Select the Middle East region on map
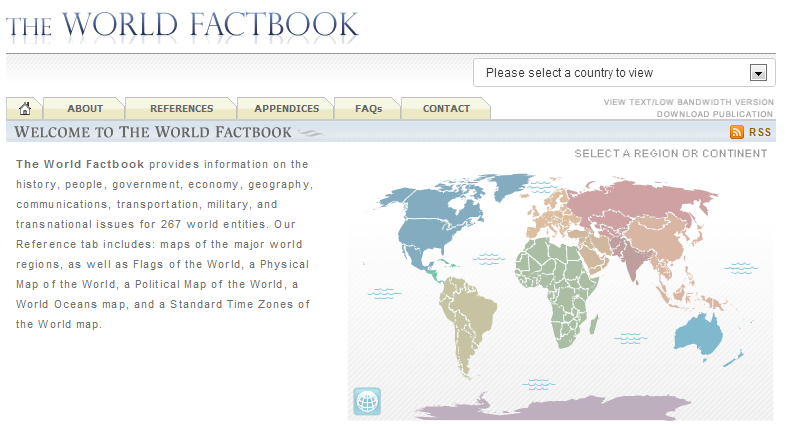 tap(592, 248)
